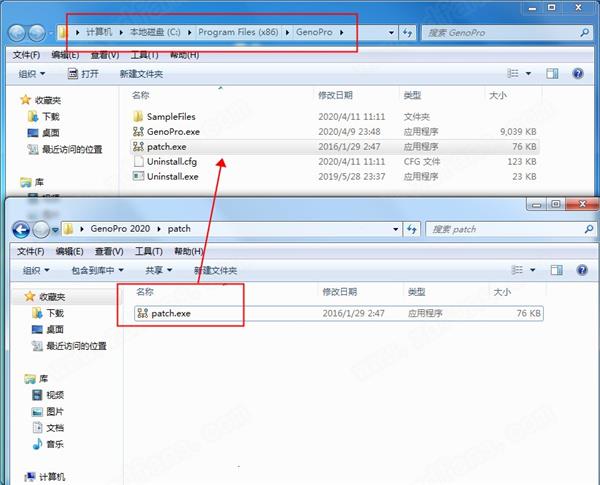600x485 pixels.
Task: Toggle preview pane in patch window
Action: tap(556, 270)
